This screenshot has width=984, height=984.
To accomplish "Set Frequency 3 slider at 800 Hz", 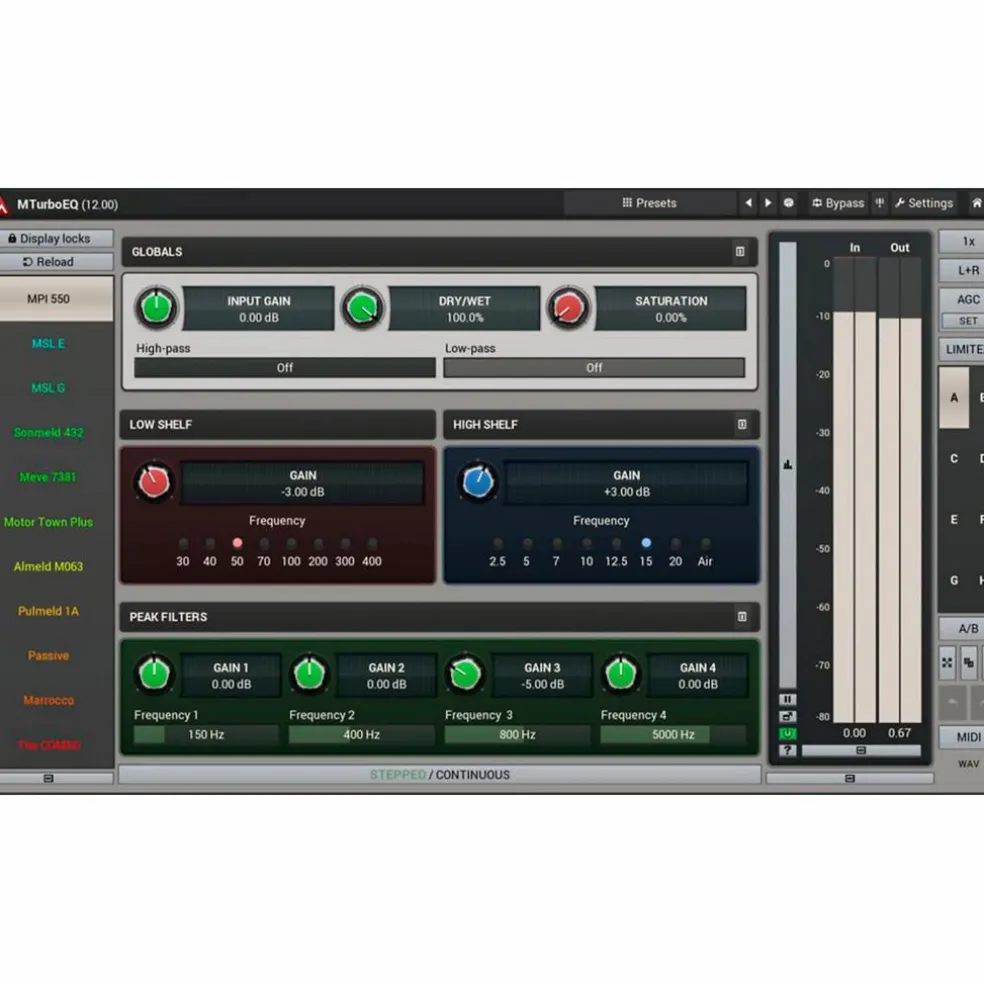I will (518, 734).
